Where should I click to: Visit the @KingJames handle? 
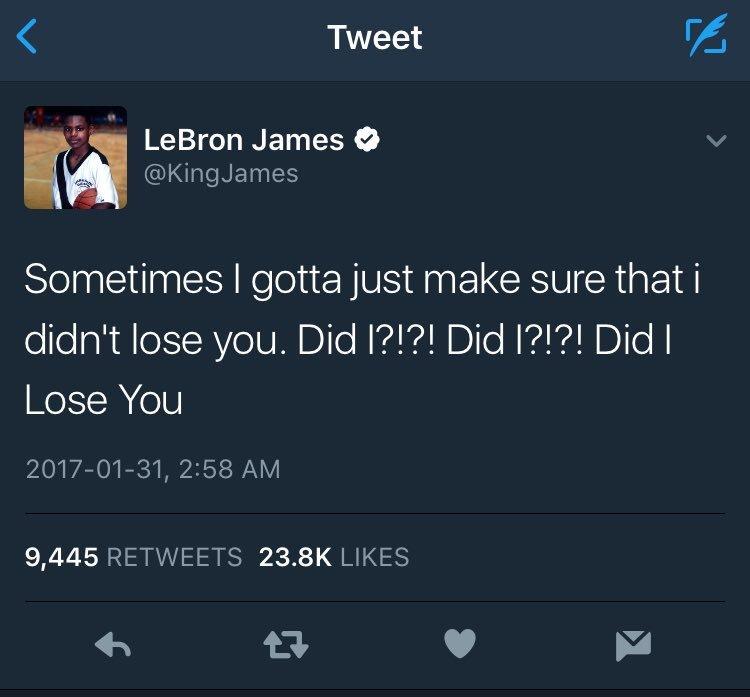click(221, 174)
